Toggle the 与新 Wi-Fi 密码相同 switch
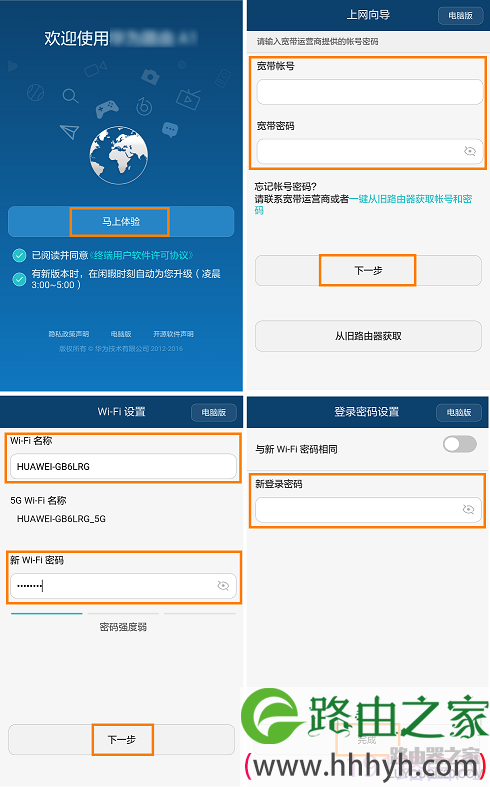This screenshot has height=787, width=490. tap(460, 444)
